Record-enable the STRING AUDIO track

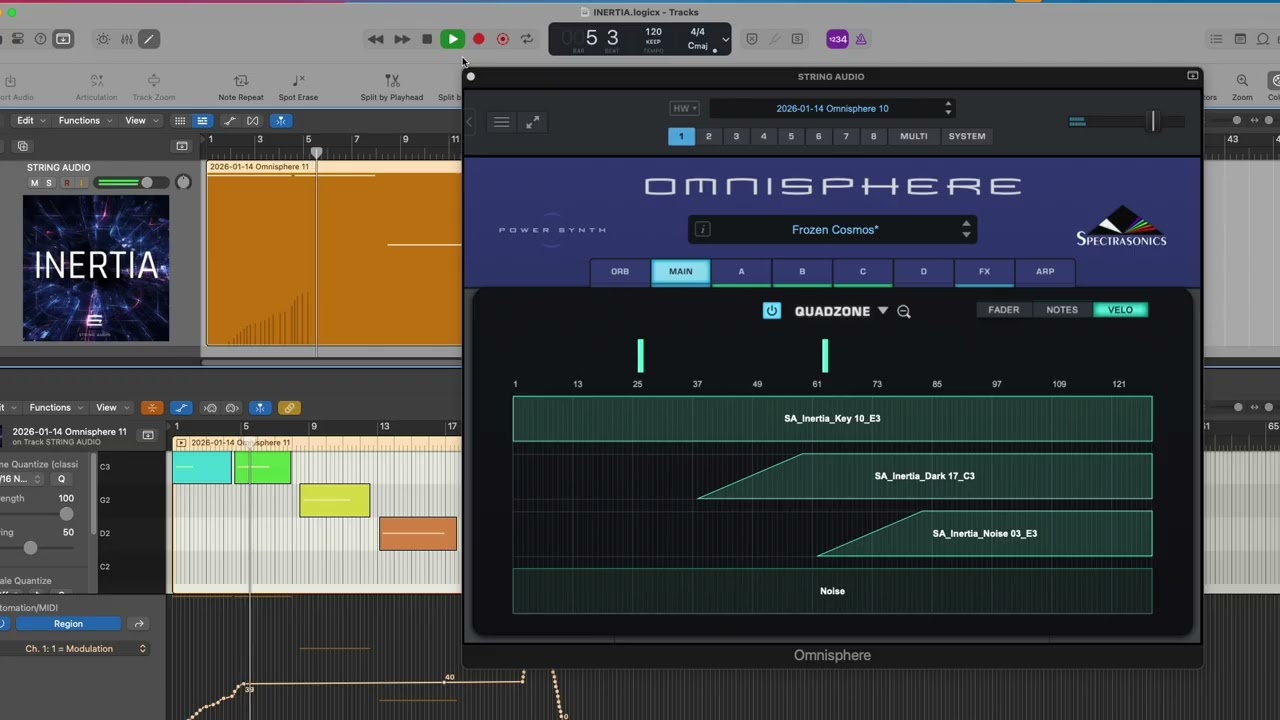pyautogui.click(x=67, y=183)
